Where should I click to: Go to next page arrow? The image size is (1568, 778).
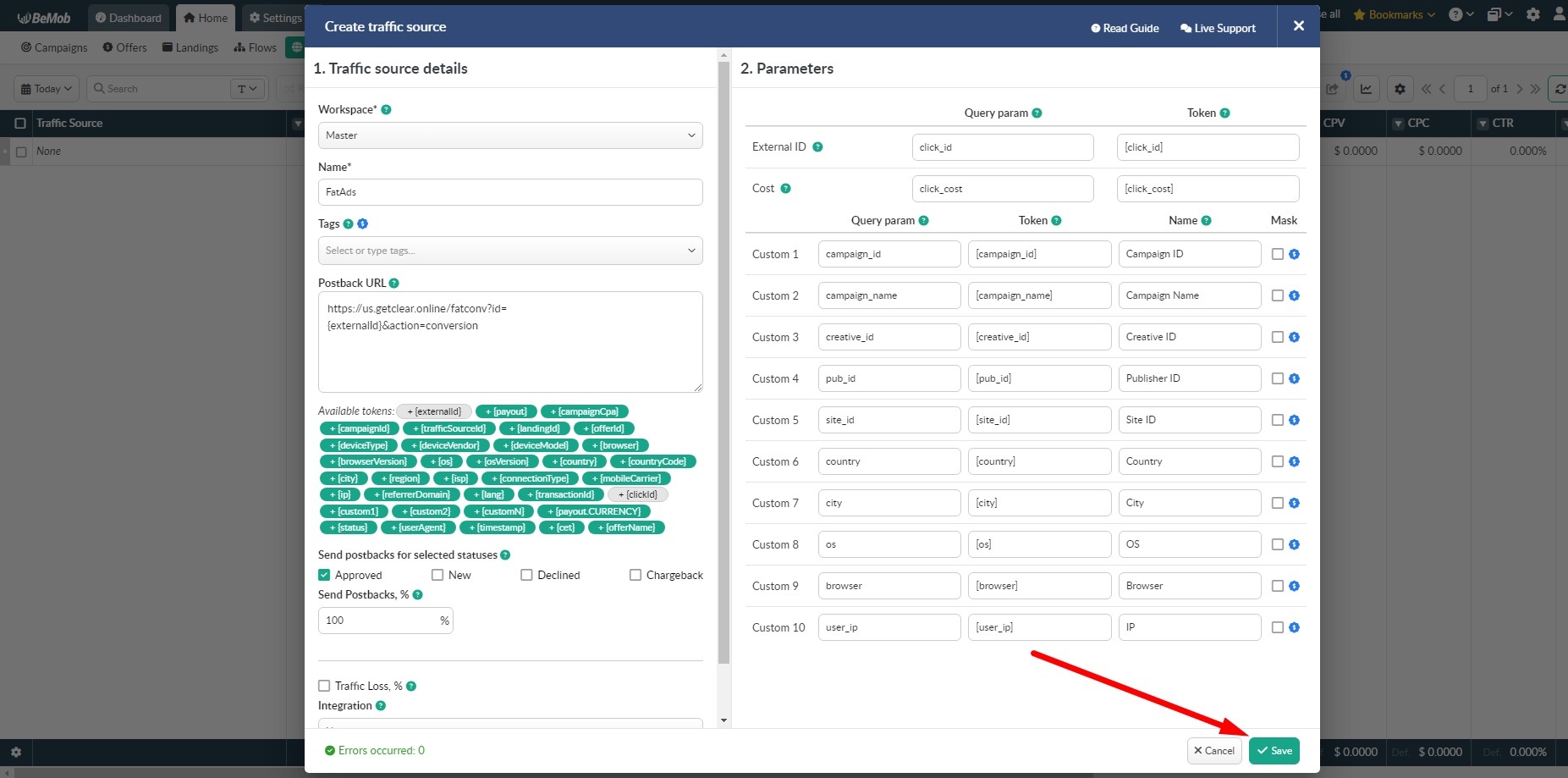coord(1520,89)
